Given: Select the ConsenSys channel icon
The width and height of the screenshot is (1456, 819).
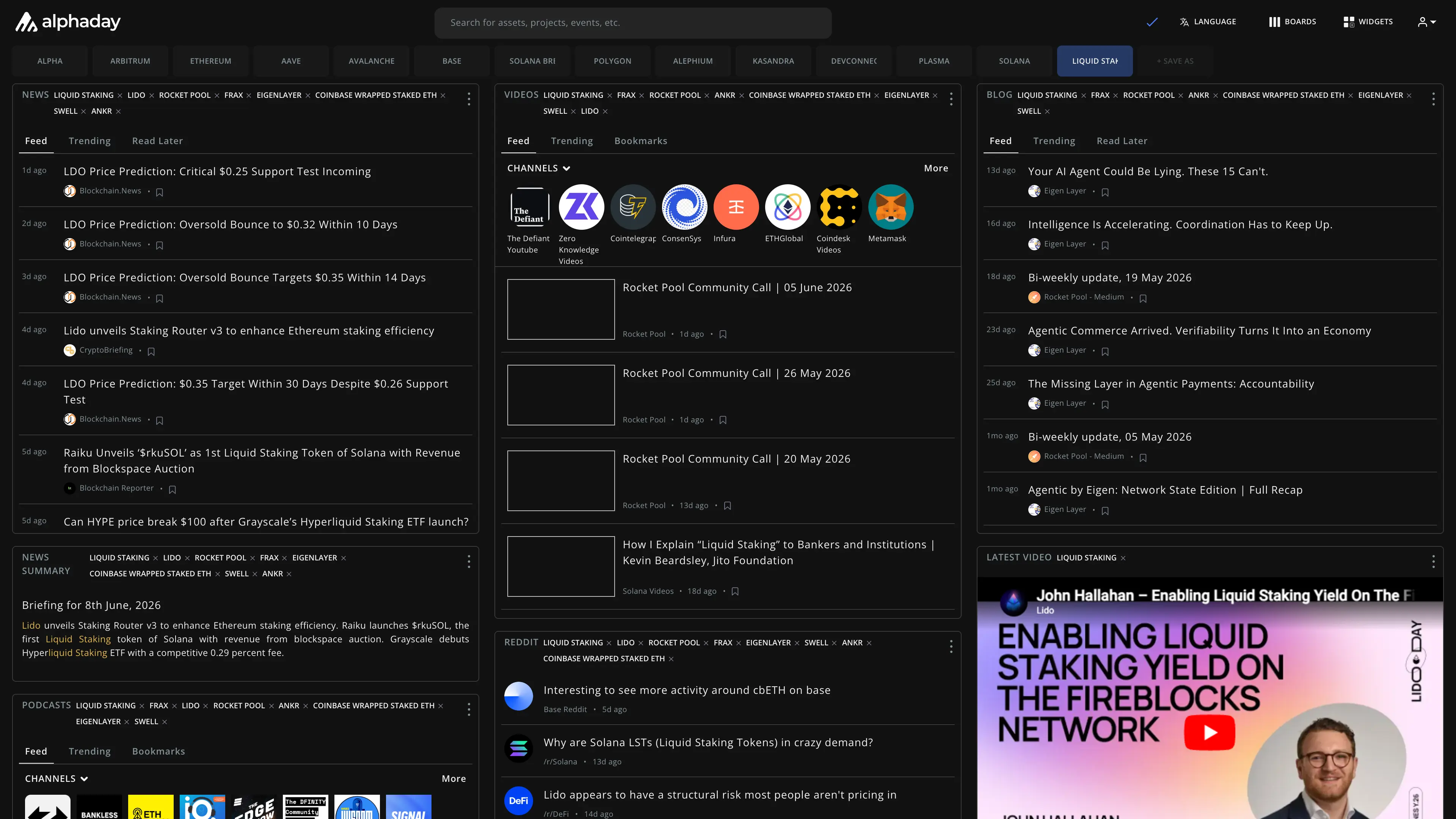Looking at the screenshot, I should tap(684, 207).
